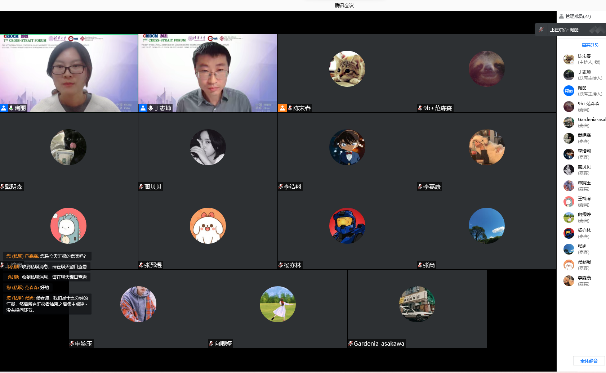
Task: Click the girl-on-grass avatar in the video grid
Action: pos(277,304)
